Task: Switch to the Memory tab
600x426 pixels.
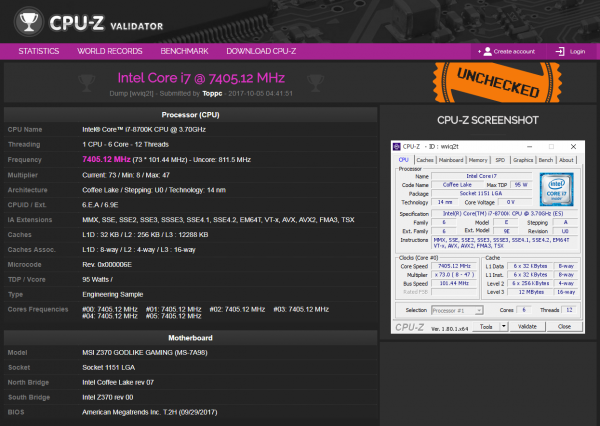Action: pos(478,160)
